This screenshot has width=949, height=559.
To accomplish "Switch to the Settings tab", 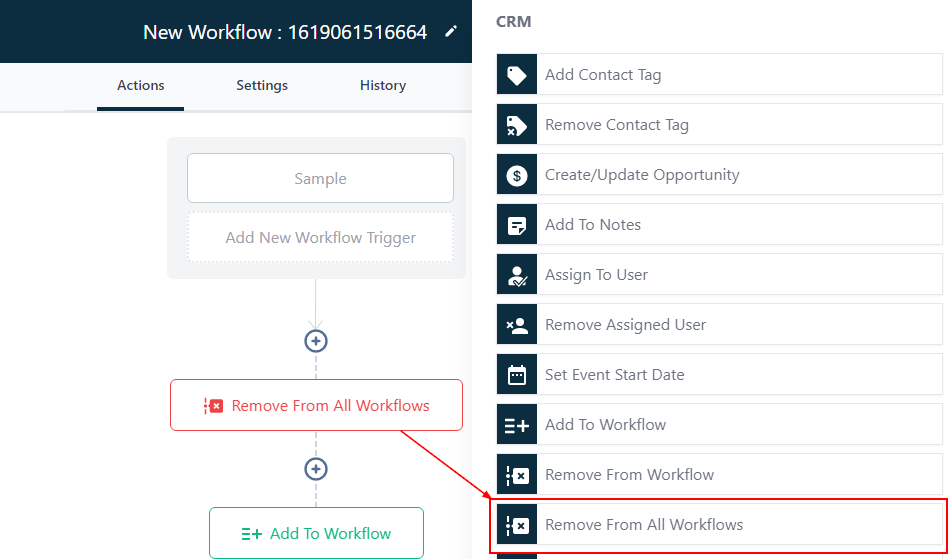I will click(x=262, y=85).
